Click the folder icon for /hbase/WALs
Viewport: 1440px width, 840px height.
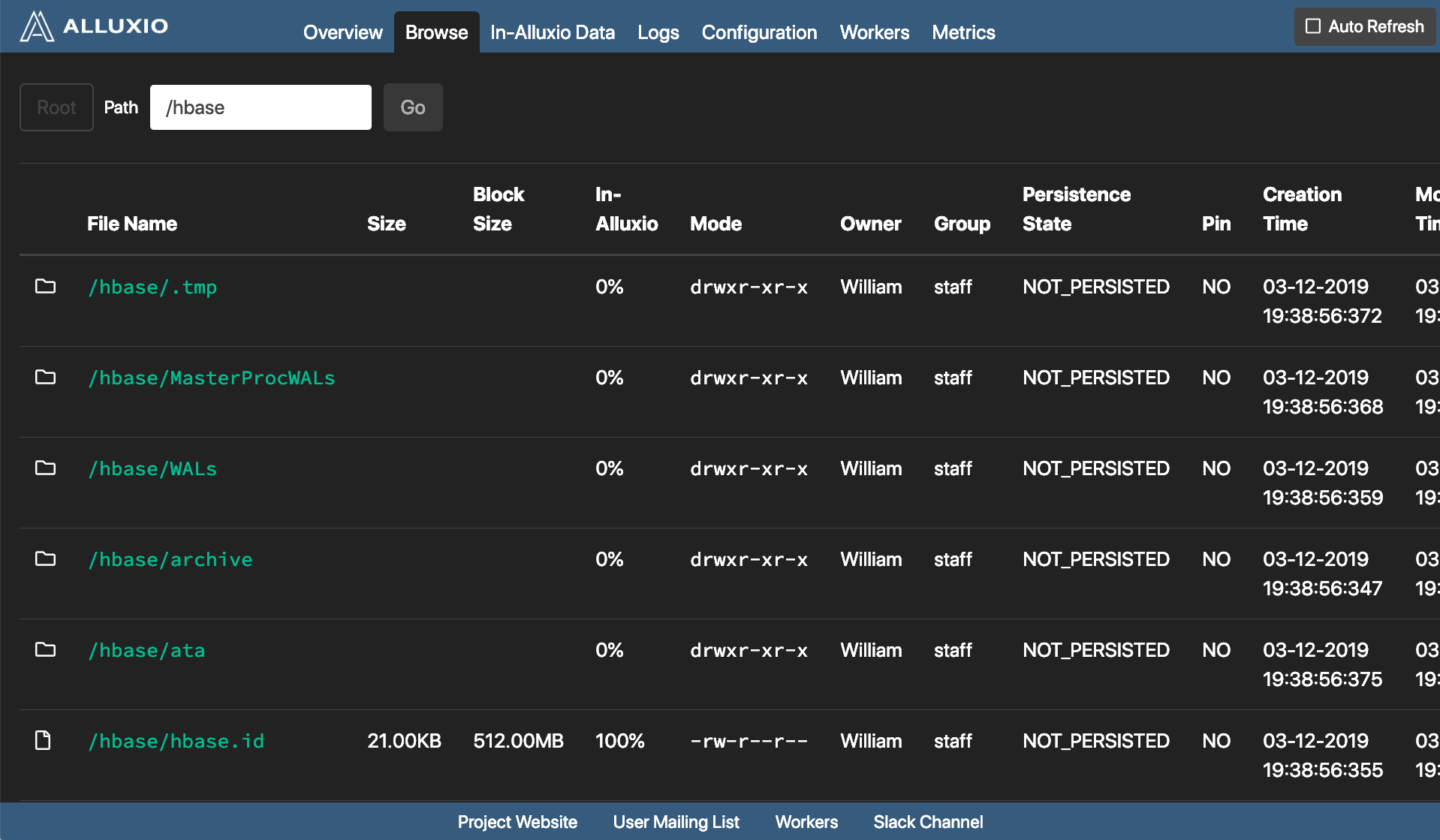pos(46,468)
